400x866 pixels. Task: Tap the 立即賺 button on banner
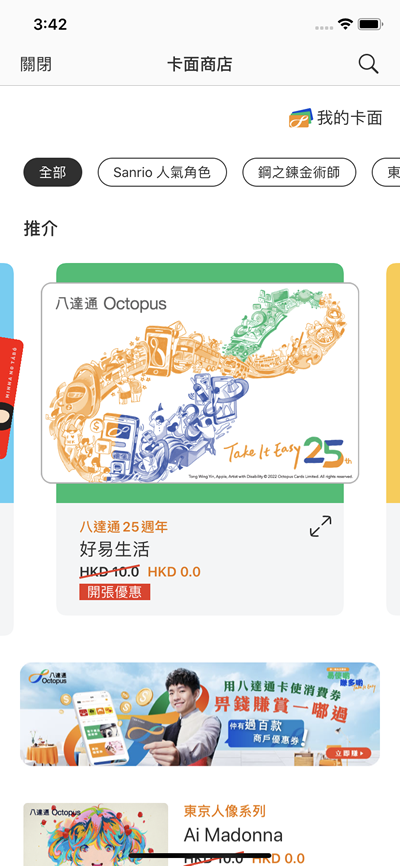pos(348,752)
